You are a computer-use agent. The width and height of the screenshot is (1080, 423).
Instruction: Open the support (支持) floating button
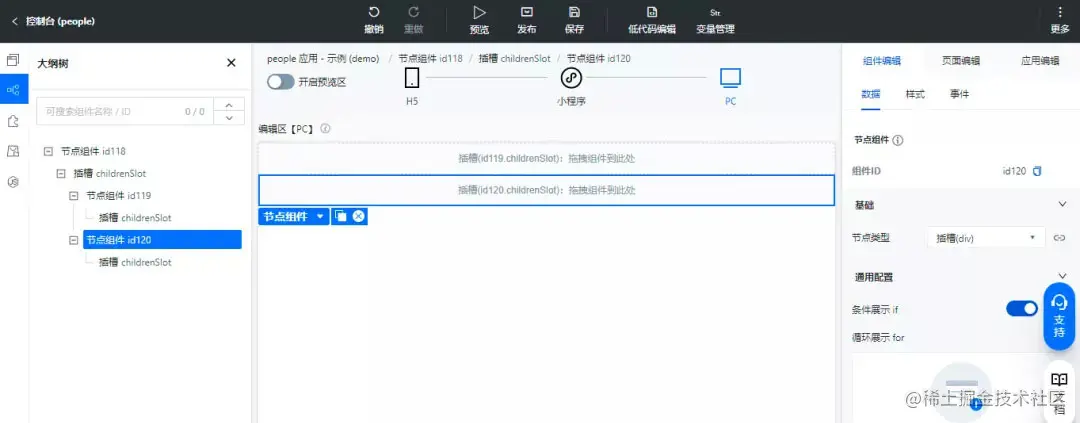pos(1059,317)
